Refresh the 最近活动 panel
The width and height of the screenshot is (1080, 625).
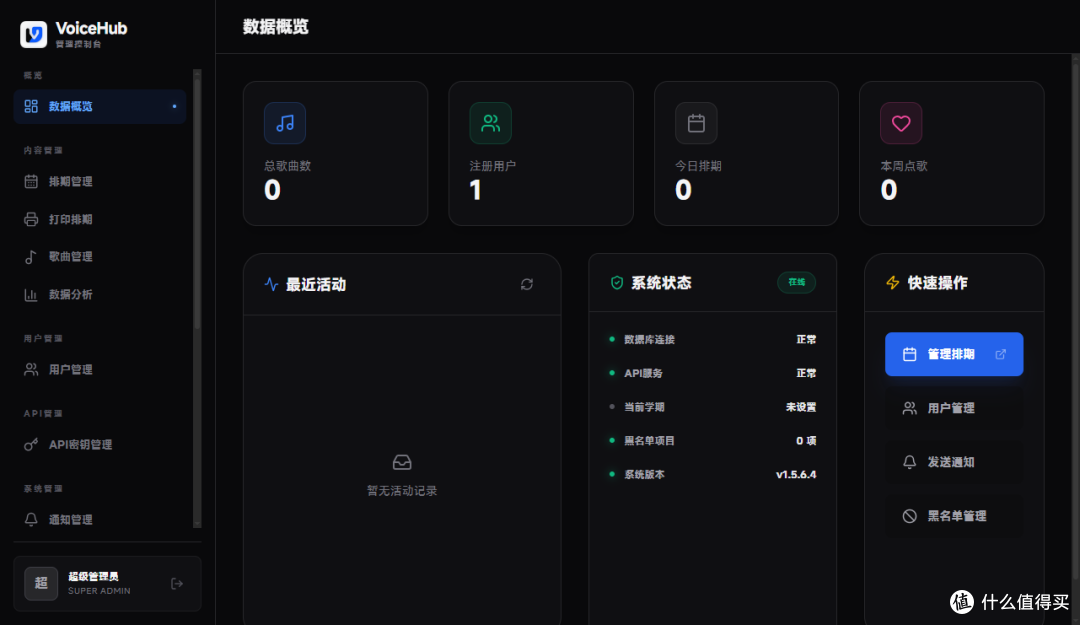(527, 284)
